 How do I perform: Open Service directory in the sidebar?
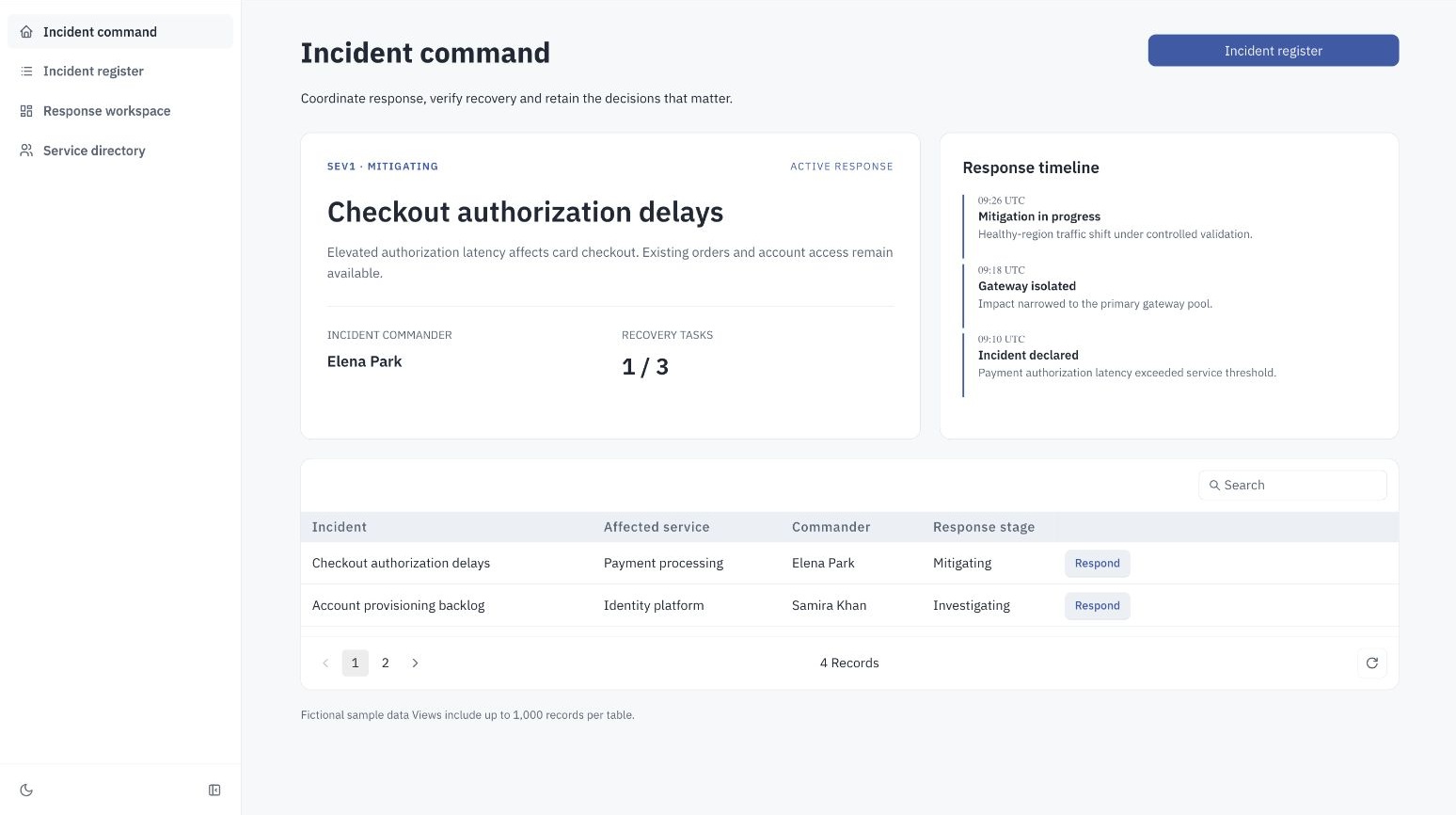(120, 151)
